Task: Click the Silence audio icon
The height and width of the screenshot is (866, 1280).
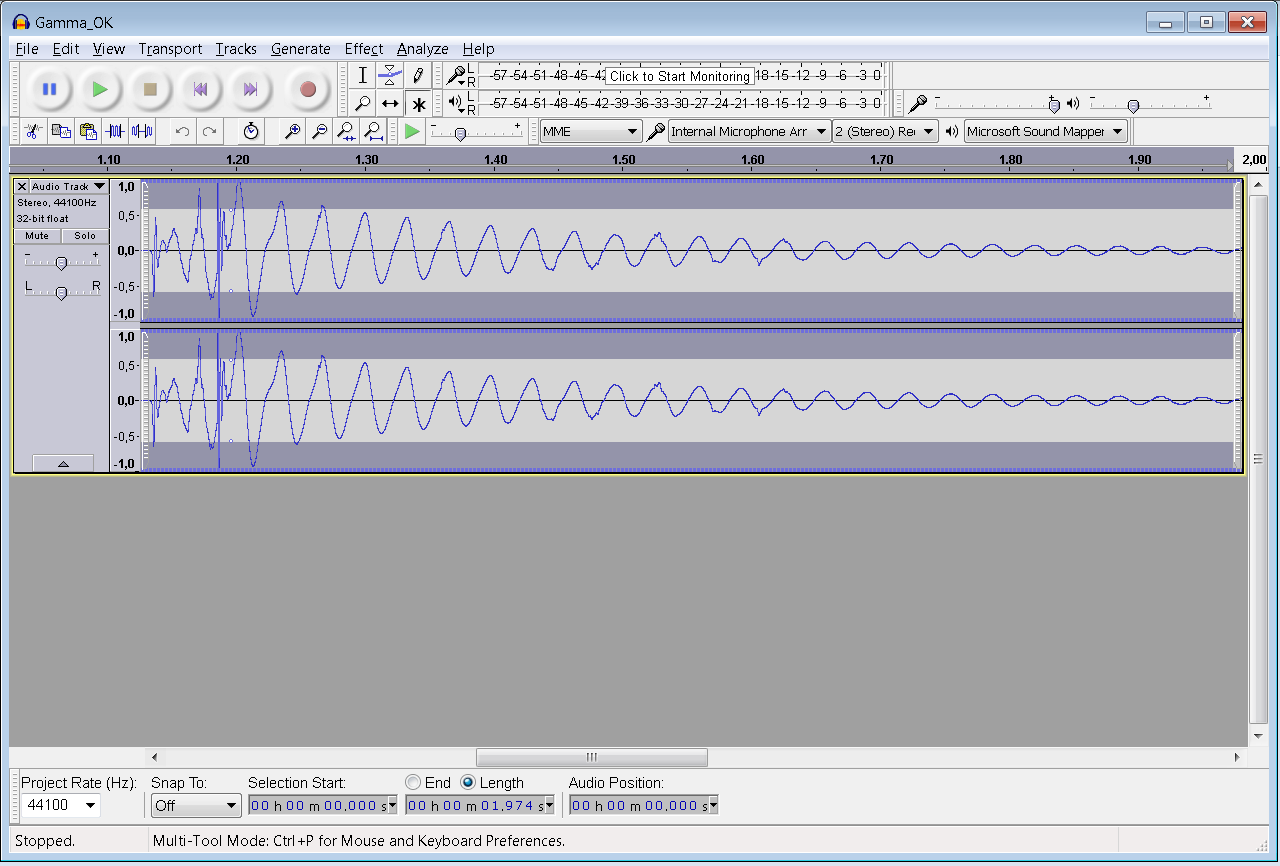Action: 142,131
